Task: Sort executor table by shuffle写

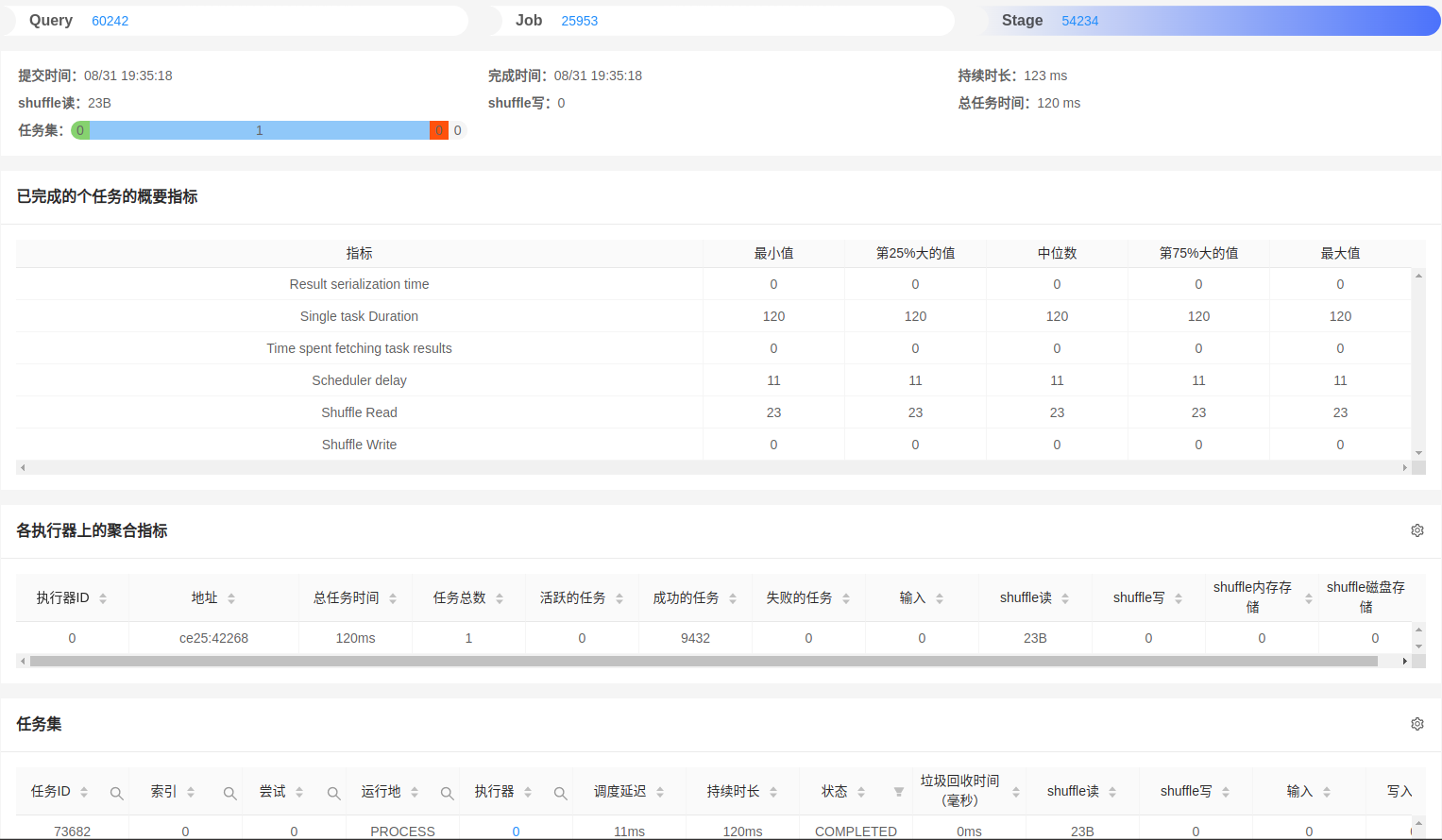Action: click(1179, 598)
